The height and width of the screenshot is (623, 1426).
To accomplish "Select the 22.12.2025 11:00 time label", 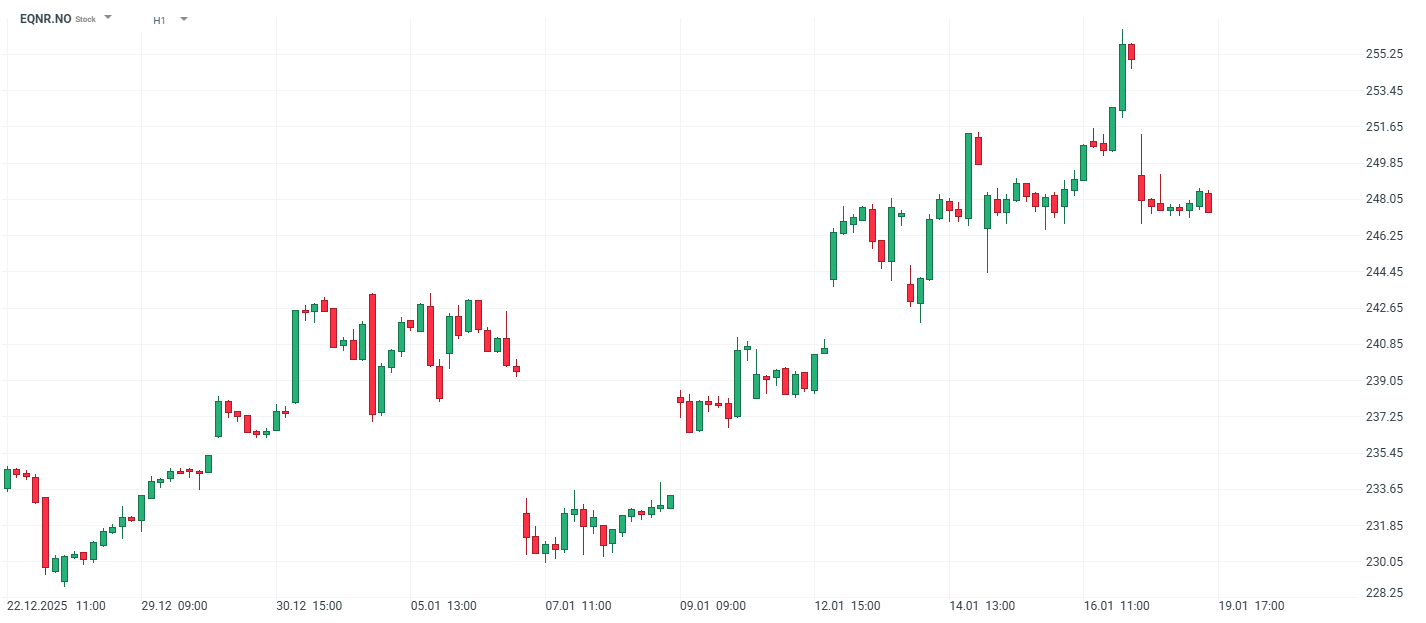I will (56, 606).
